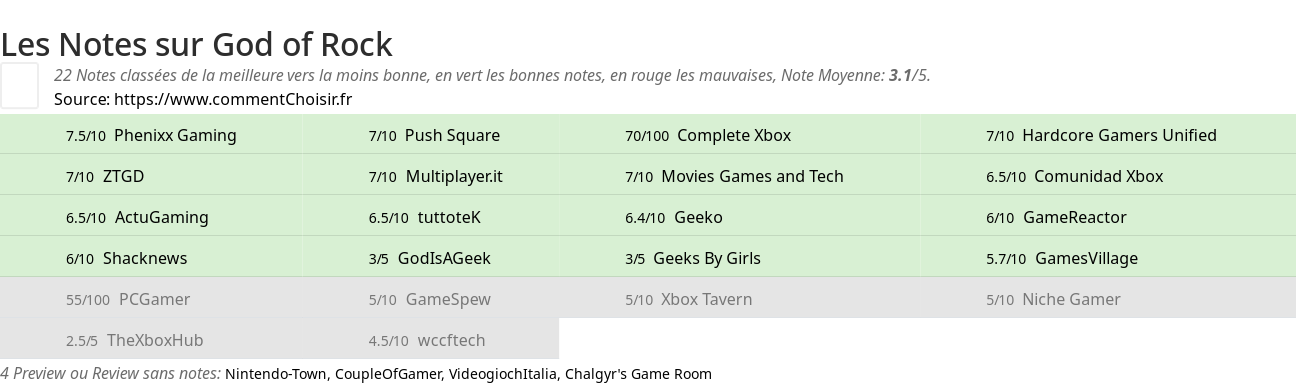Click the tuttoteK 6.5/10 review
Screen dimensions: 1296x384
tap(425, 217)
